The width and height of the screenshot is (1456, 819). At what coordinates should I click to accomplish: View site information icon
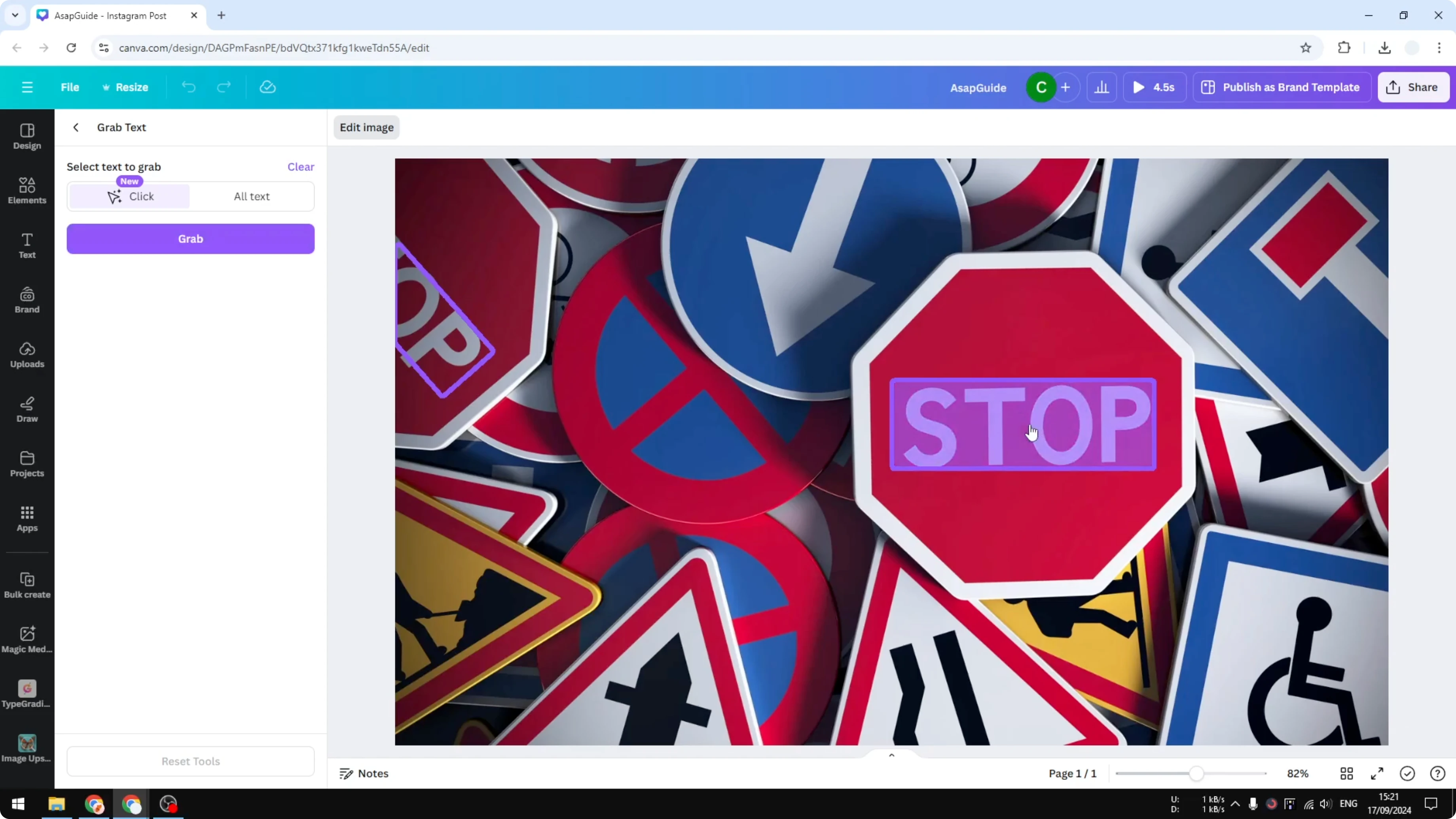click(x=103, y=48)
